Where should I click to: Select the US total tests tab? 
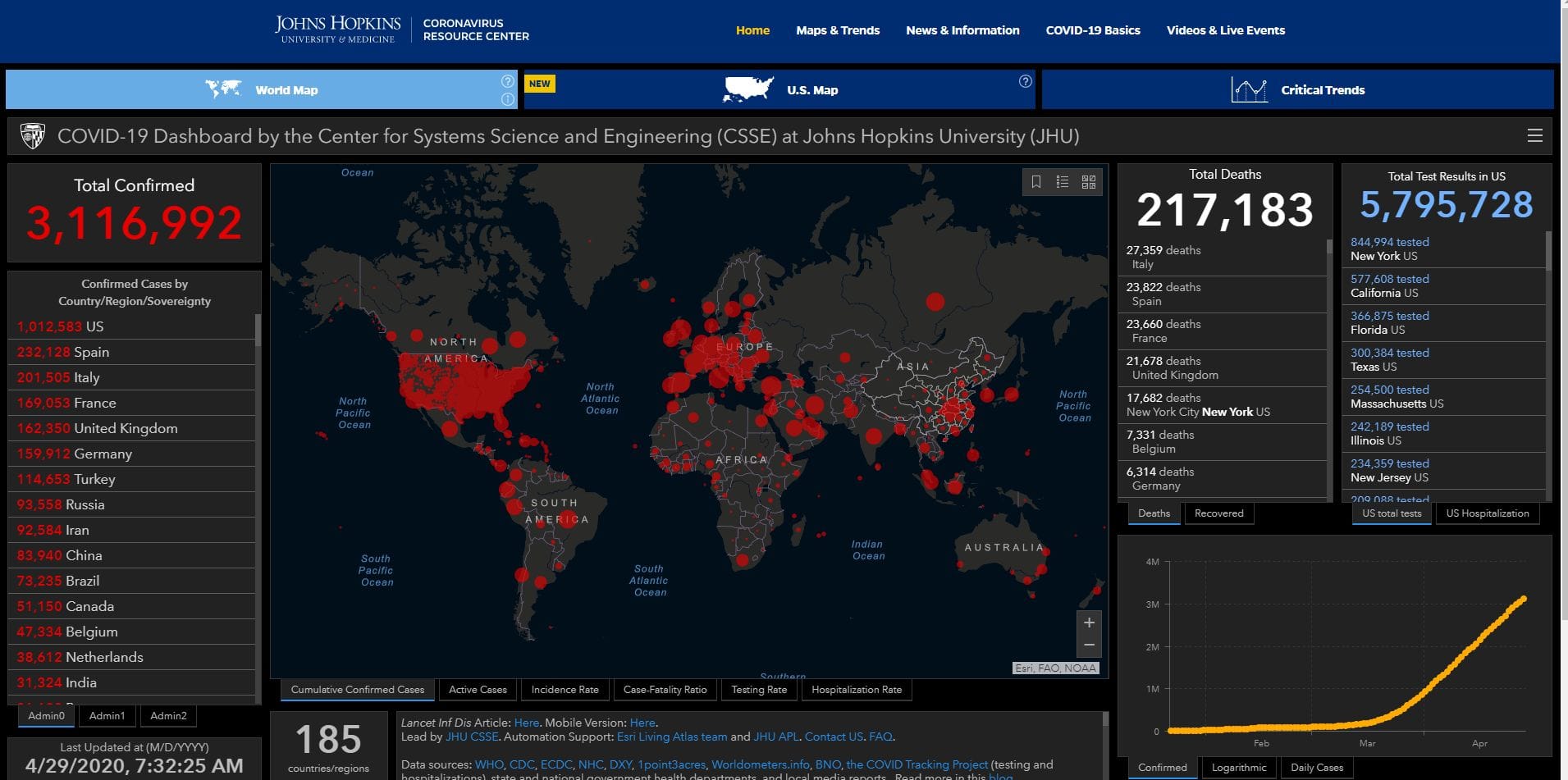(x=1392, y=513)
